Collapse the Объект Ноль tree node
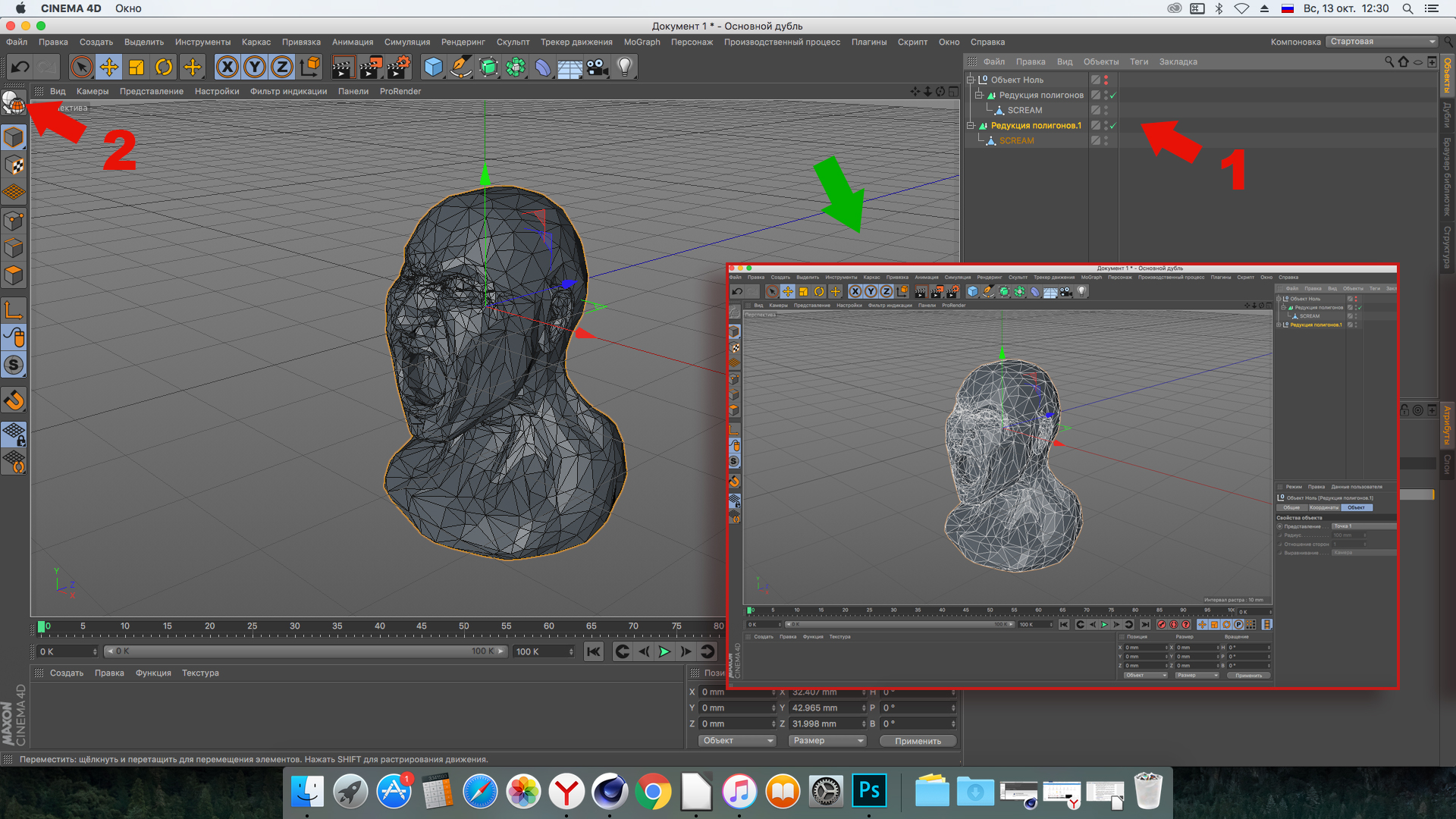This screenshot has height=819, width=1456. click(970, 80)
